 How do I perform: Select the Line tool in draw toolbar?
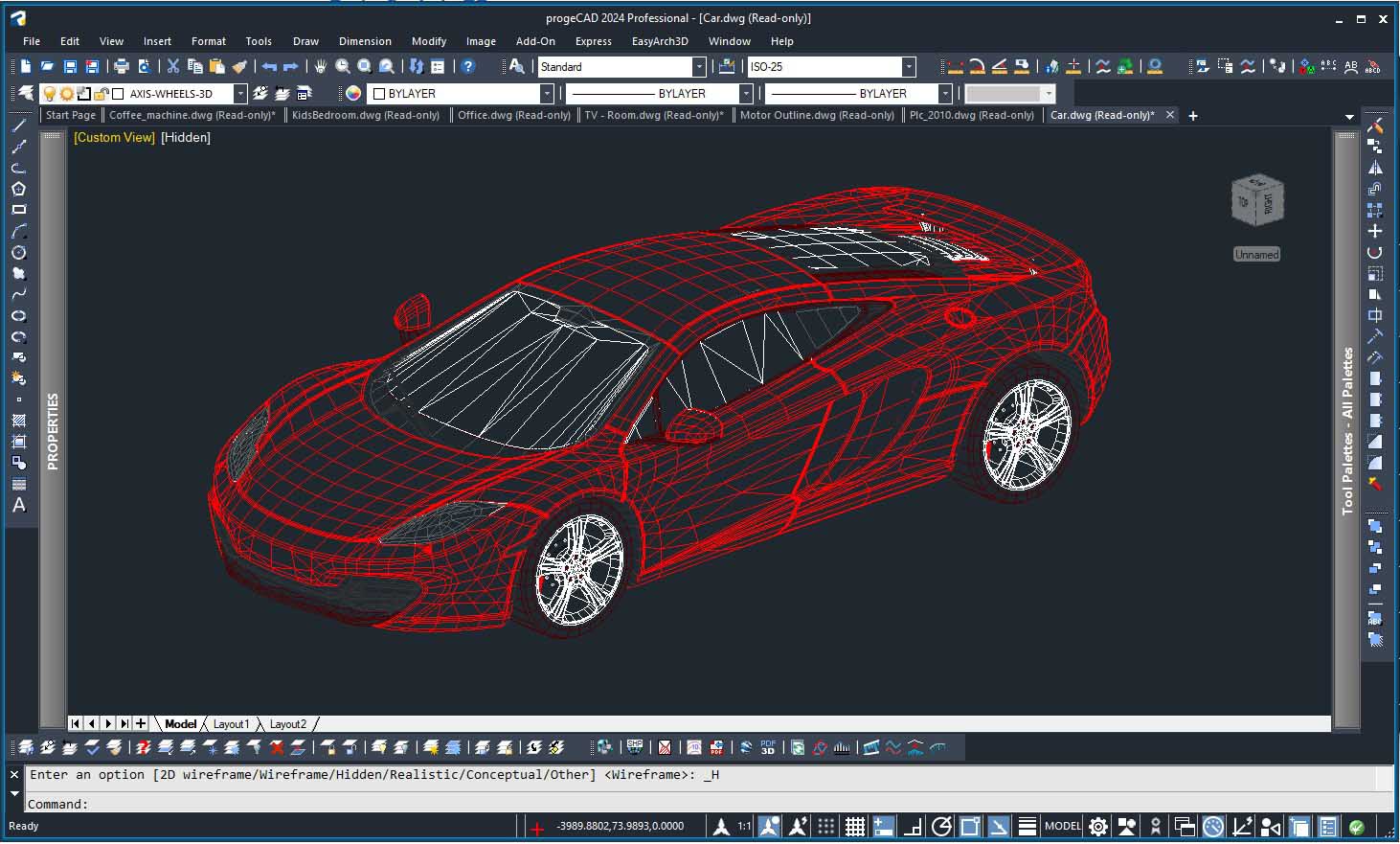[x=18, y=125]
